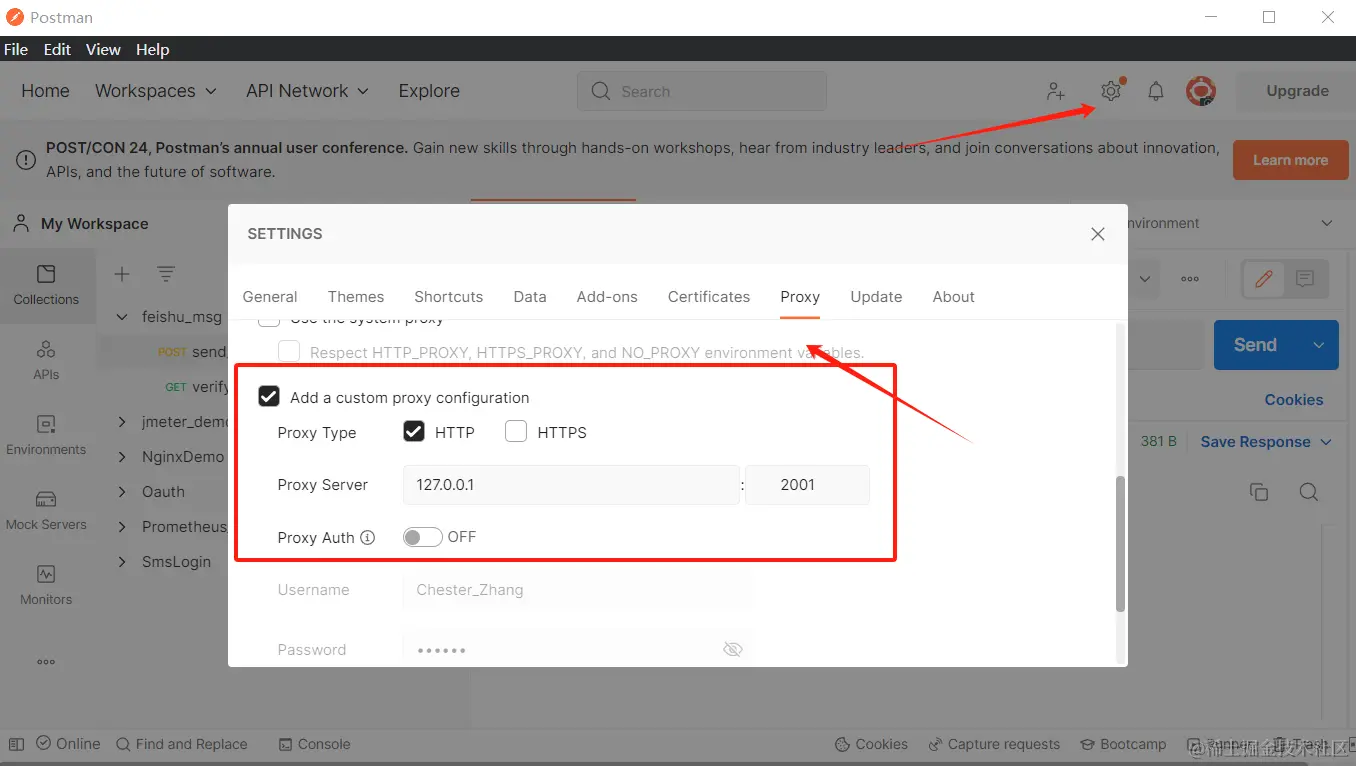Open the Save Response dropdown
The image size is (1356, 766).
(x=1266, y=442)
